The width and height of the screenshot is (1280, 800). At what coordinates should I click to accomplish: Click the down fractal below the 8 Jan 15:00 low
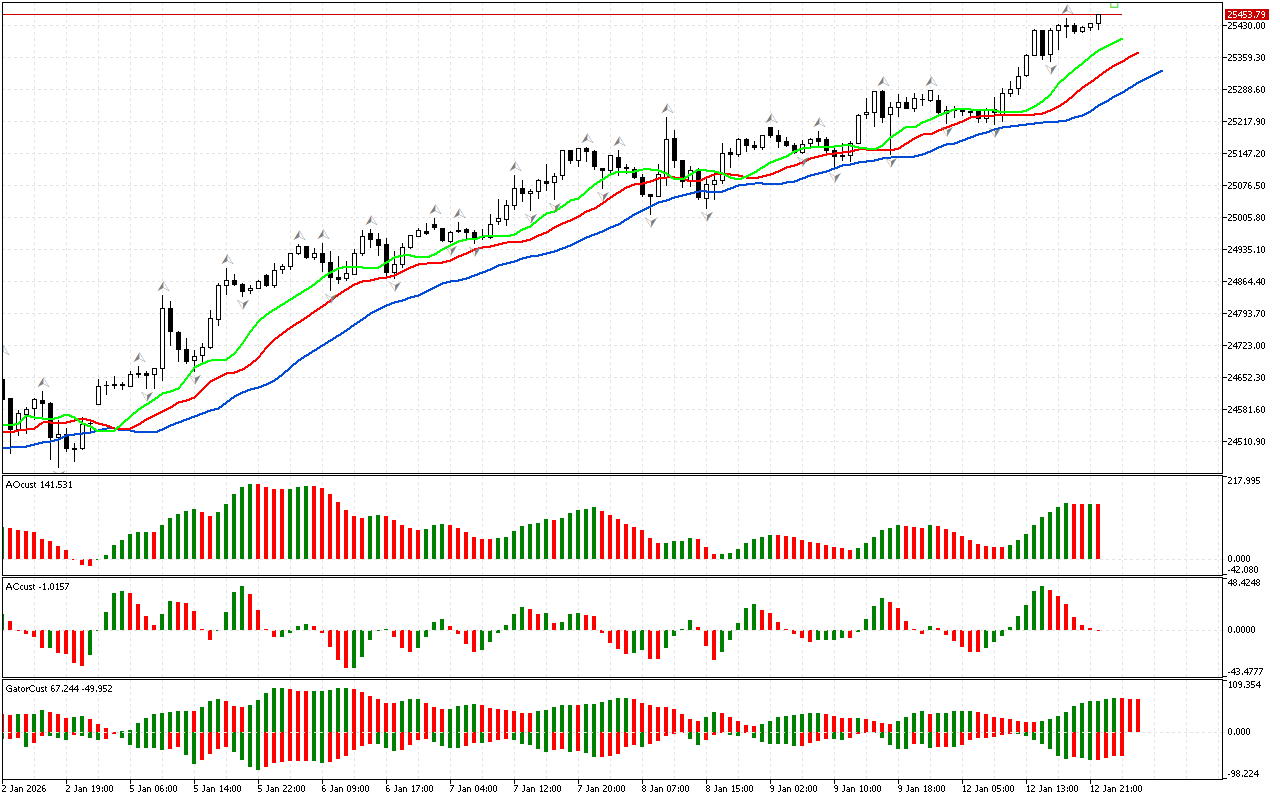pos(707,215)
